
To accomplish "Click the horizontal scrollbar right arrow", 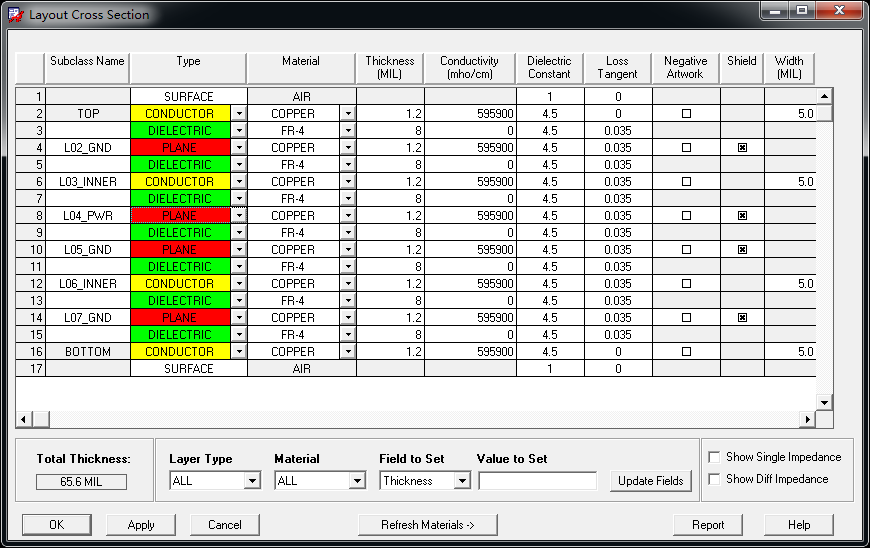I will (807, 419).
